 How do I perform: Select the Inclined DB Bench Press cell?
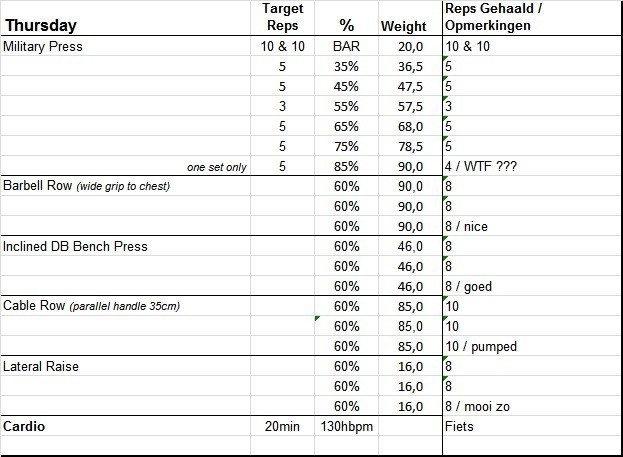coord(74,247)
